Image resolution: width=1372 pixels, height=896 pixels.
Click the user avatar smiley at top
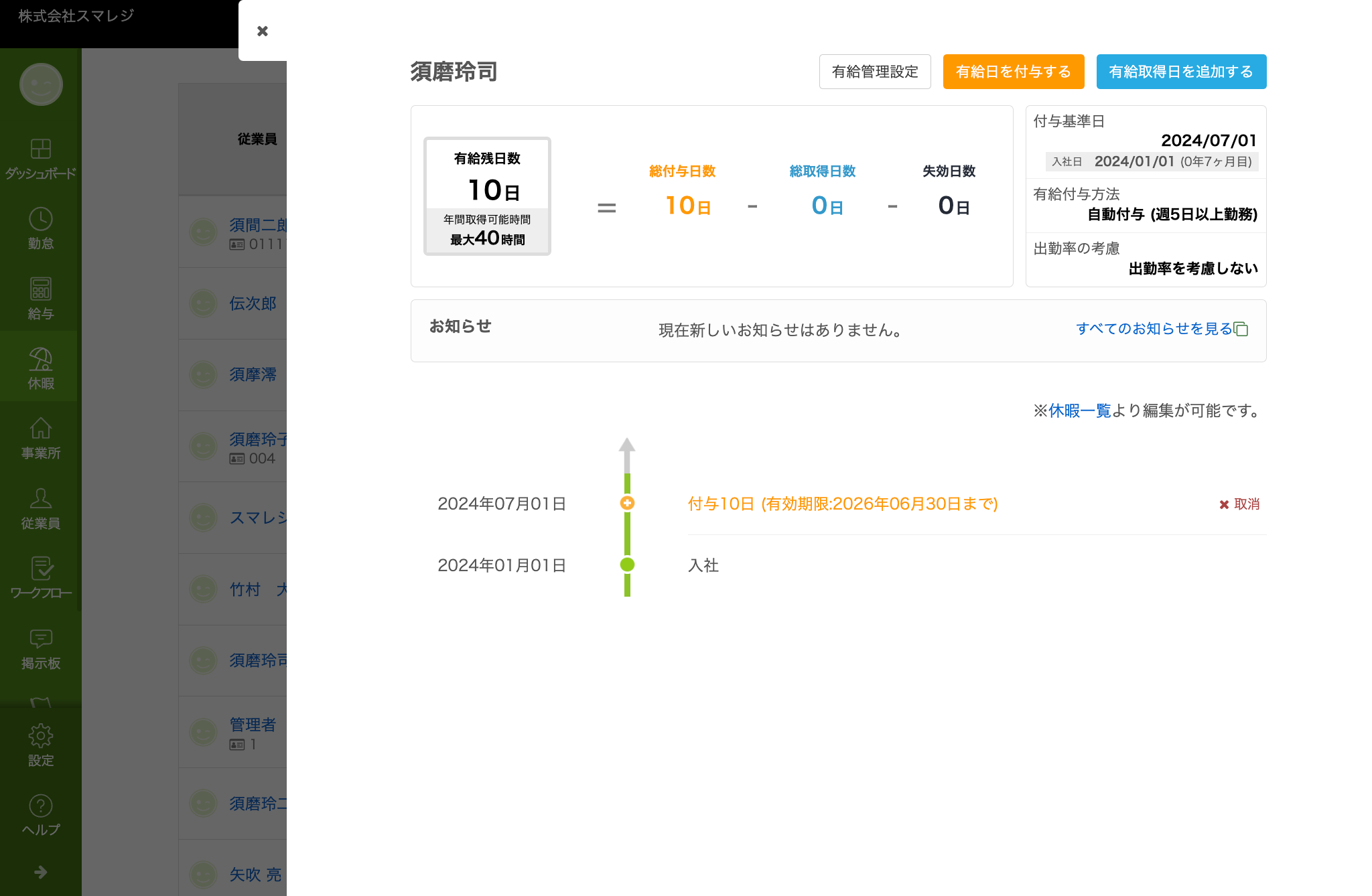click(41, 84)
